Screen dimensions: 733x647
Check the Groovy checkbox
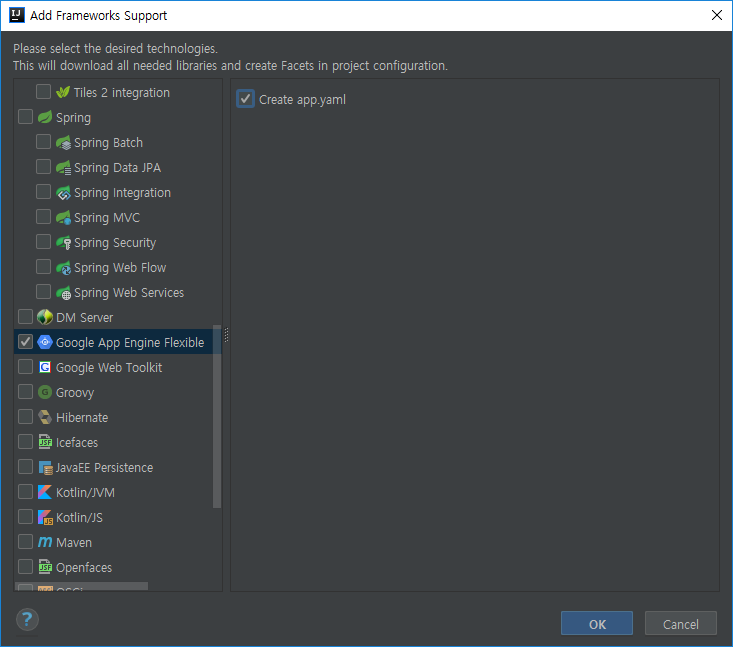point(25,392)
